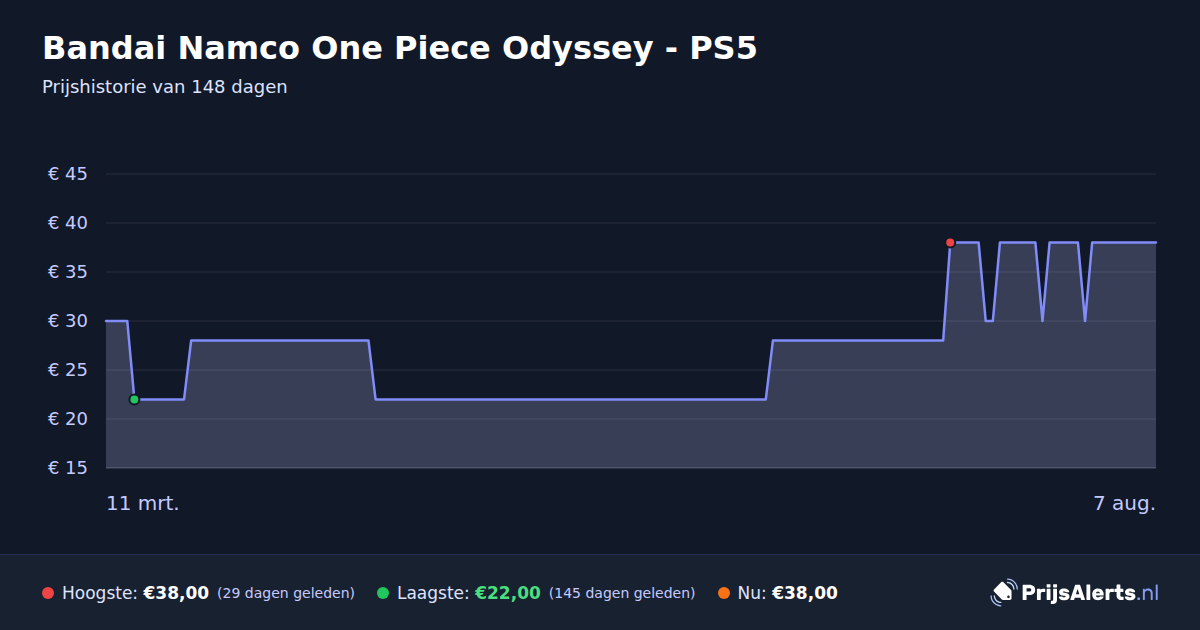Screen dimensions: 1200x630
Task: Click the € 45 axis label
Action: coord(68,174)
